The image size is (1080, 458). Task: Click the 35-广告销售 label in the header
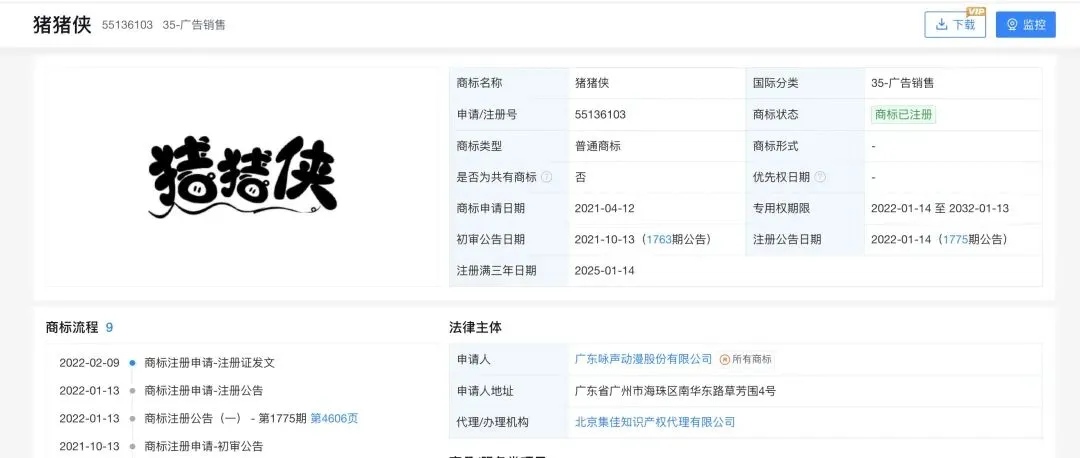(194, 25)
